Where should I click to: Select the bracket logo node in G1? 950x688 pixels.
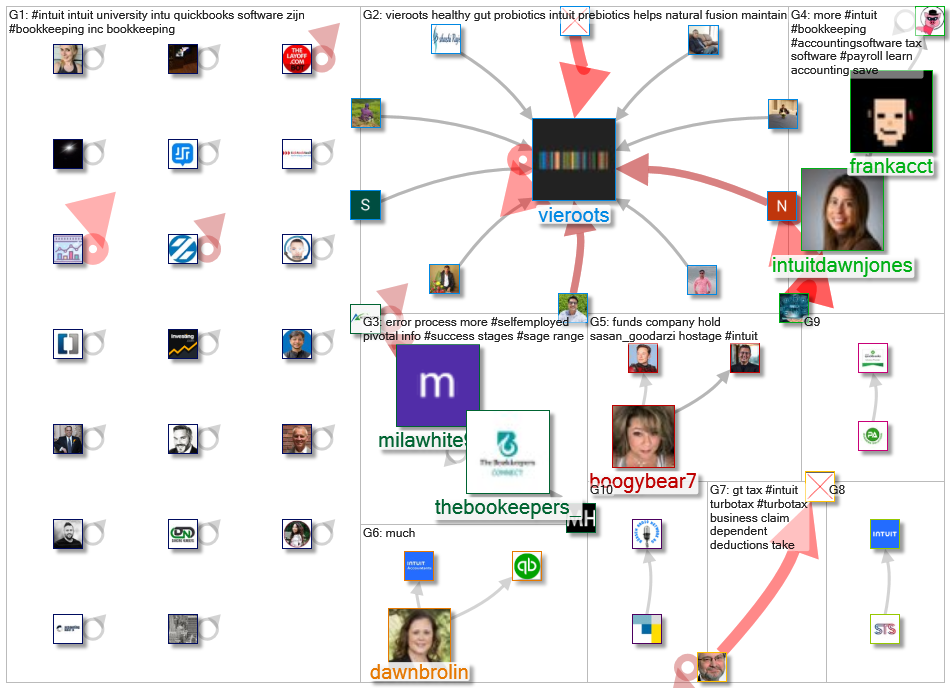[68, 344]
